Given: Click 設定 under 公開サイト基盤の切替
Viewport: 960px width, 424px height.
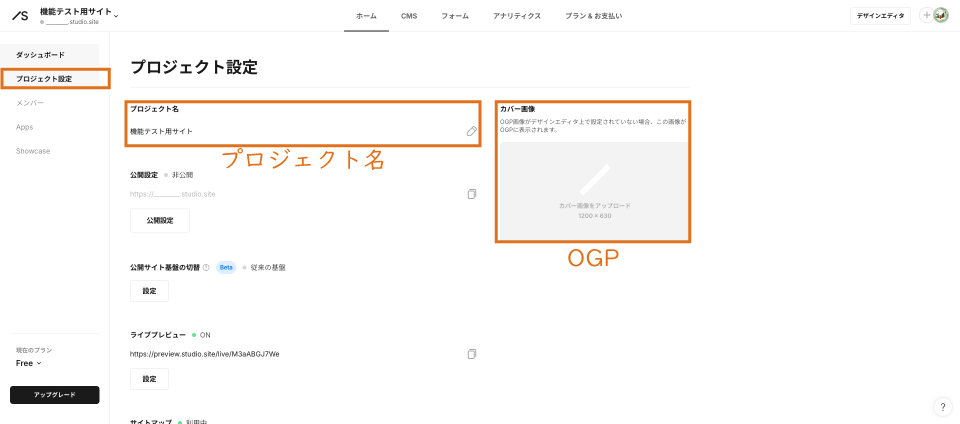Looking at the screenshot, I should pos(149,291).
